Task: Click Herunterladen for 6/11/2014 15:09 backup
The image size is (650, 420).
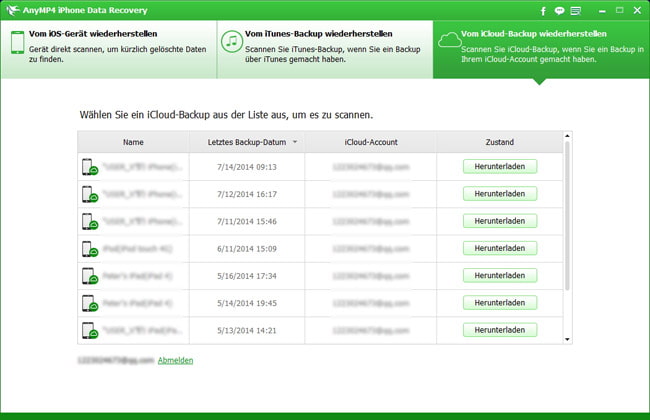Action: click(x=500, y=248)
